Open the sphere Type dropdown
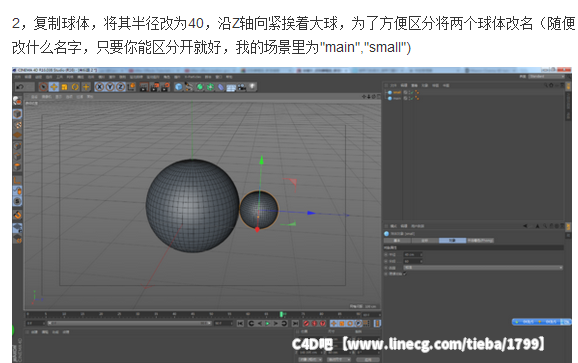 click(483, 268)
